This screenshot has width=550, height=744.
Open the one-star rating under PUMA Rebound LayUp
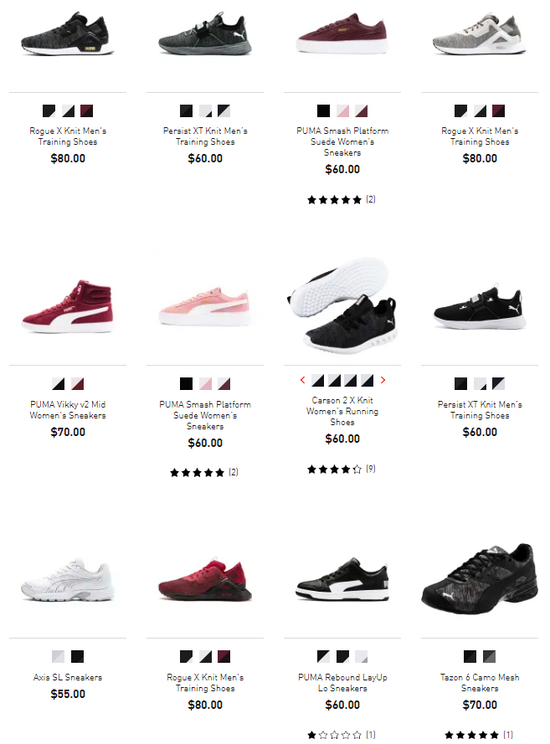click(341, 735)
